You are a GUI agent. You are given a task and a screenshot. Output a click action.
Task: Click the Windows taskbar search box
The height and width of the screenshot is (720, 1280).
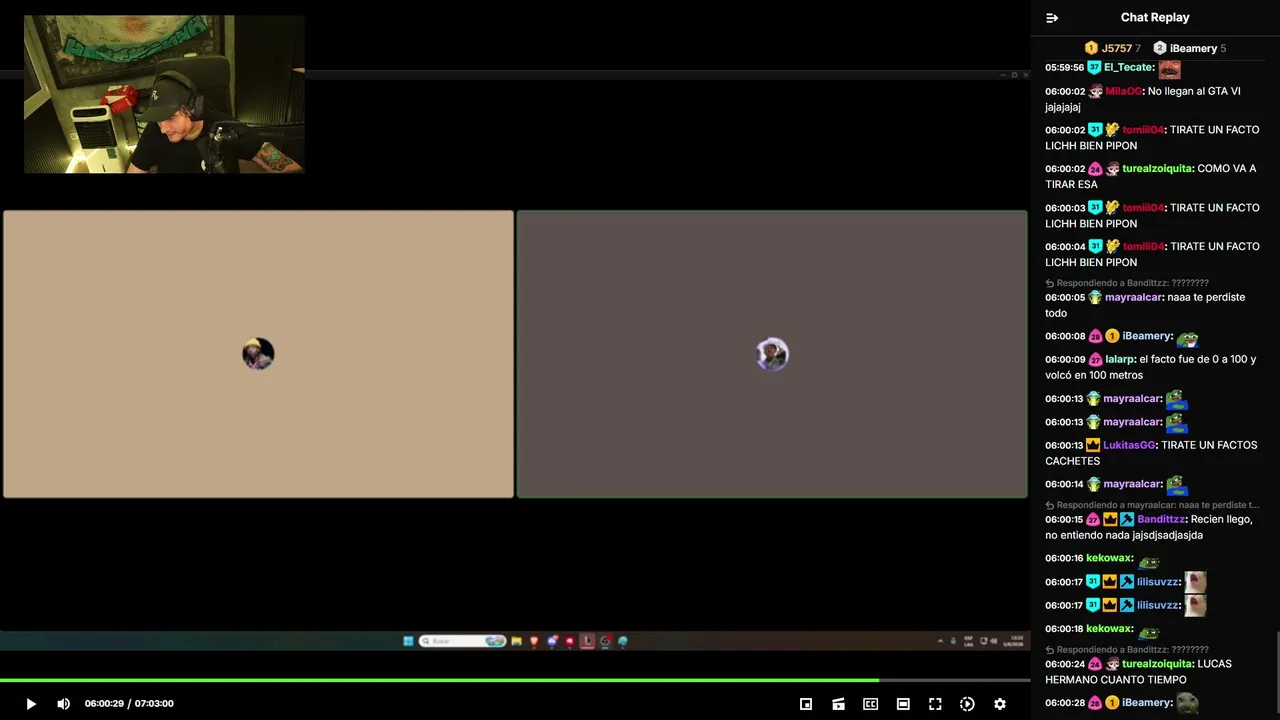coord(463,641)
